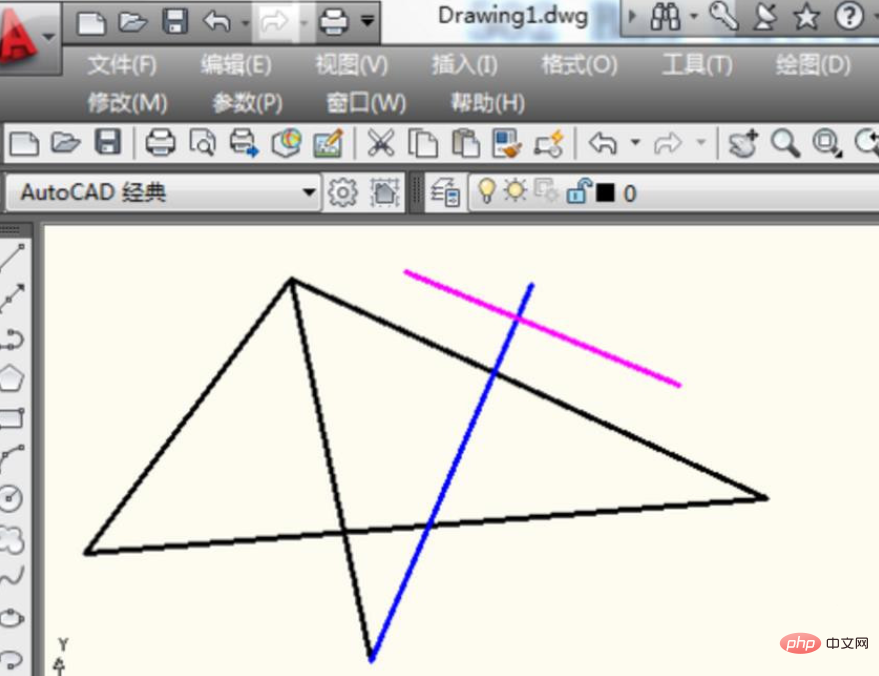The width and height of the screenshot is (879, 676).
Task: Click the star favorites icon
Action: point(807,17)
